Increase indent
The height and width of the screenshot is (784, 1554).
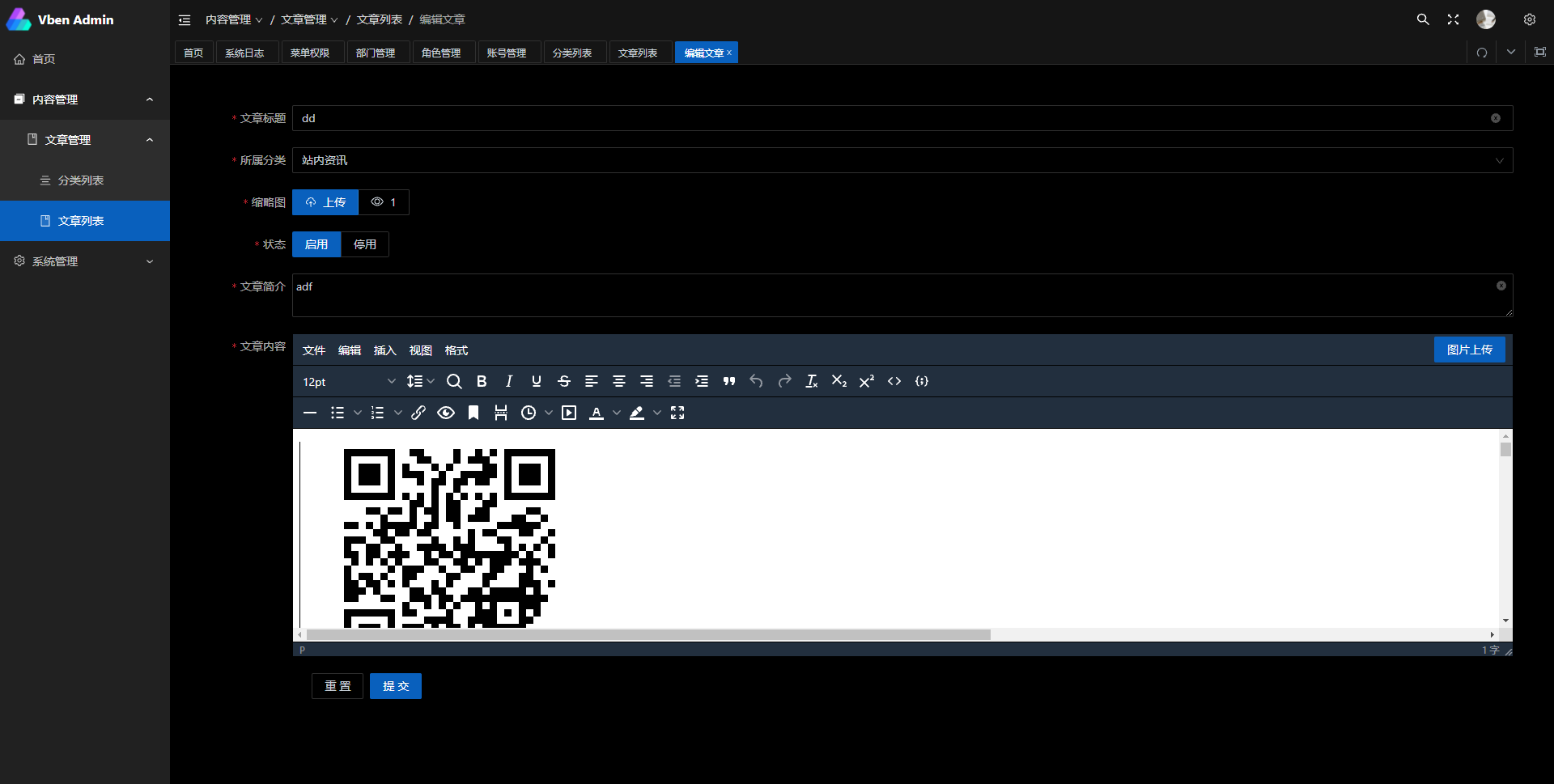tap(702, 381)
